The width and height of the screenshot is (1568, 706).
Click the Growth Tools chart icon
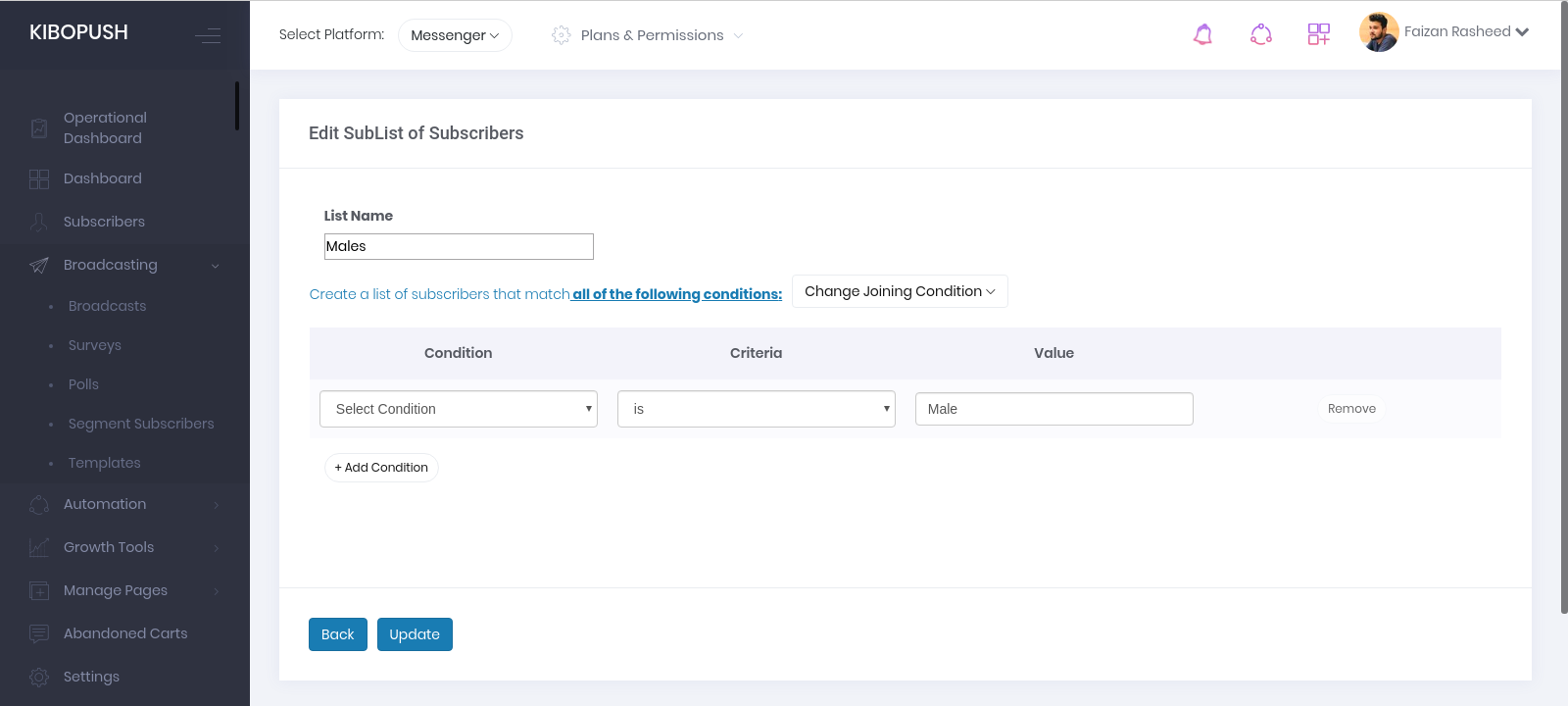[x=39, y=548]
